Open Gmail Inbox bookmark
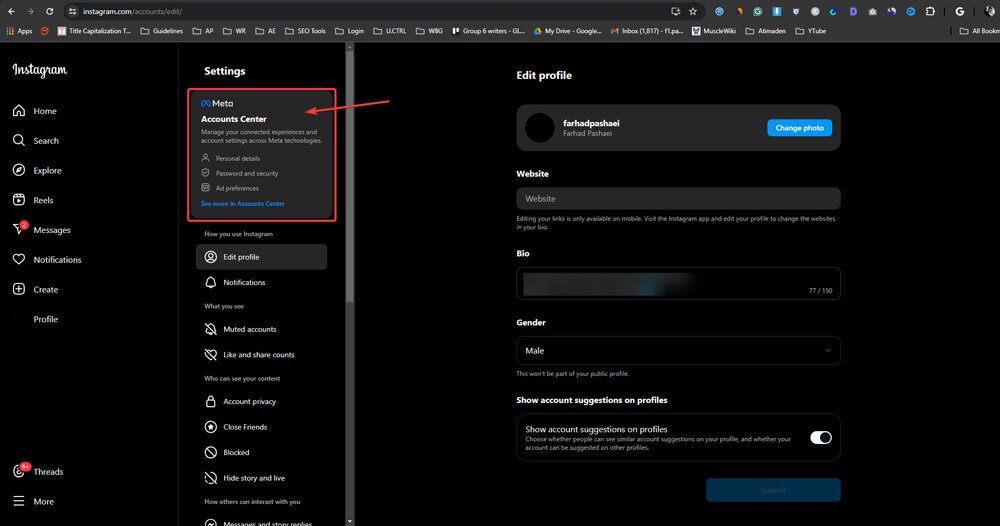The width and height of the screenshot is (1000, 526). click(x=647, y=31)
